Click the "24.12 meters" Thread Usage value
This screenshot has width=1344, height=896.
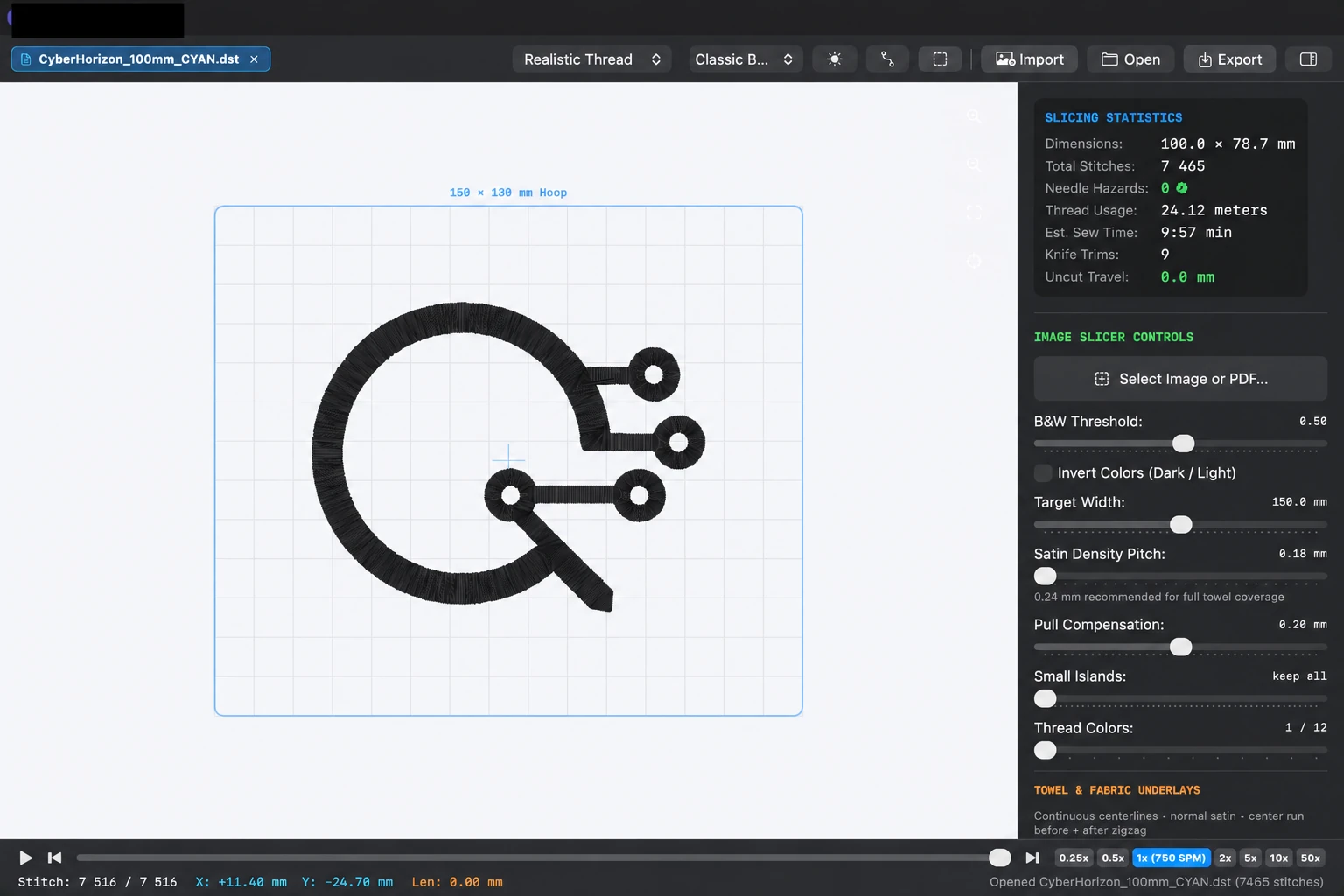(1214, 210)
